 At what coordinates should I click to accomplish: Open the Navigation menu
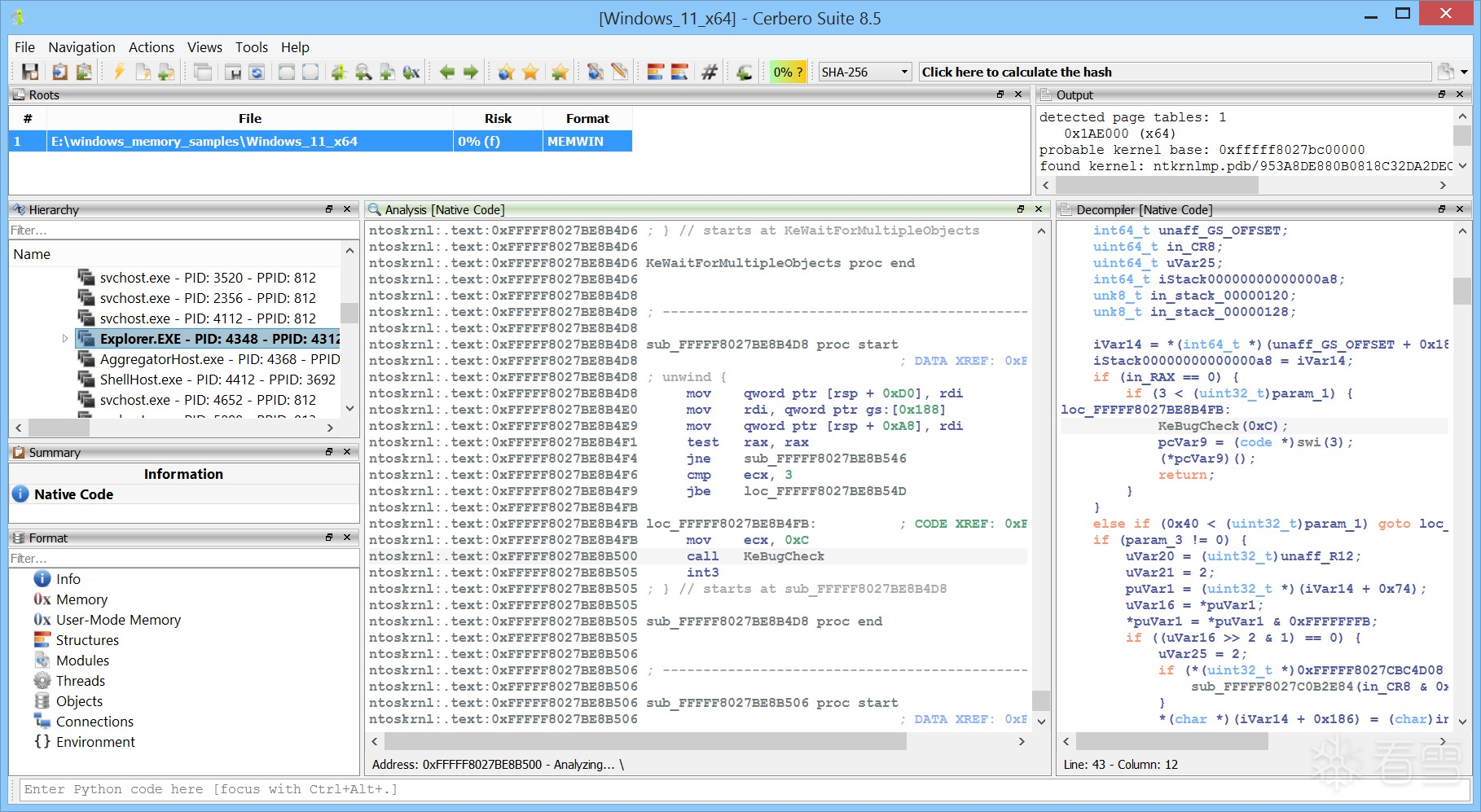[81, 47]
